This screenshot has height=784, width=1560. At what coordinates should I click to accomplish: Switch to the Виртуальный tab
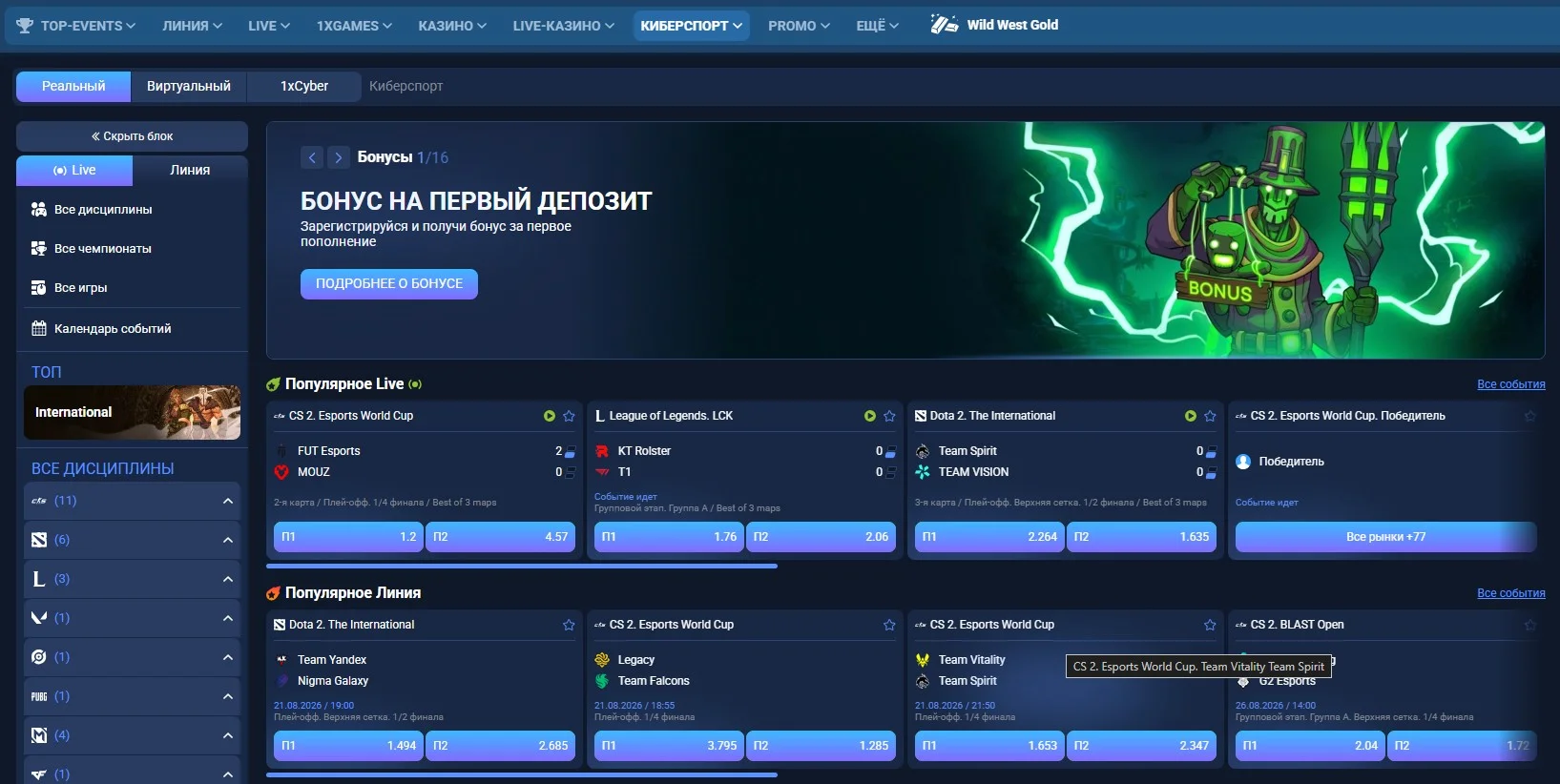coord(189,86)
